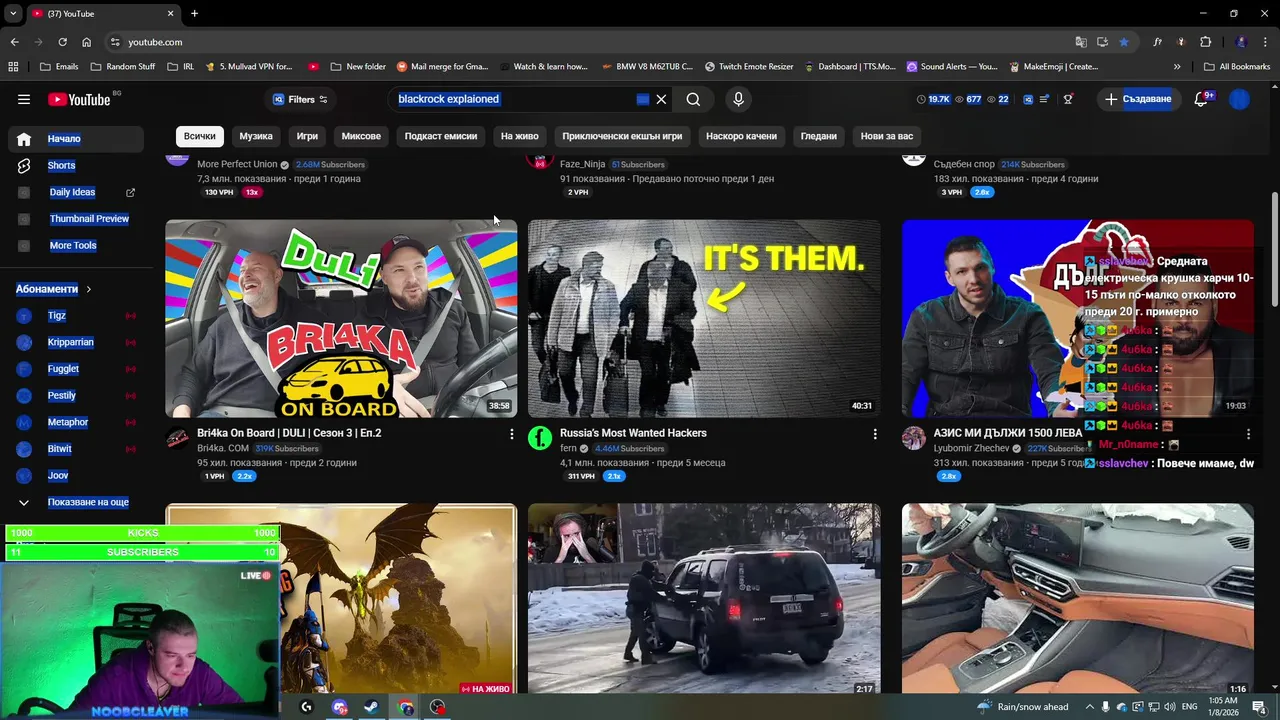The height and width of the screenshot is (720, 1280).
Task: Bookmark this page with the star icon
Action: click(1124, 42)
